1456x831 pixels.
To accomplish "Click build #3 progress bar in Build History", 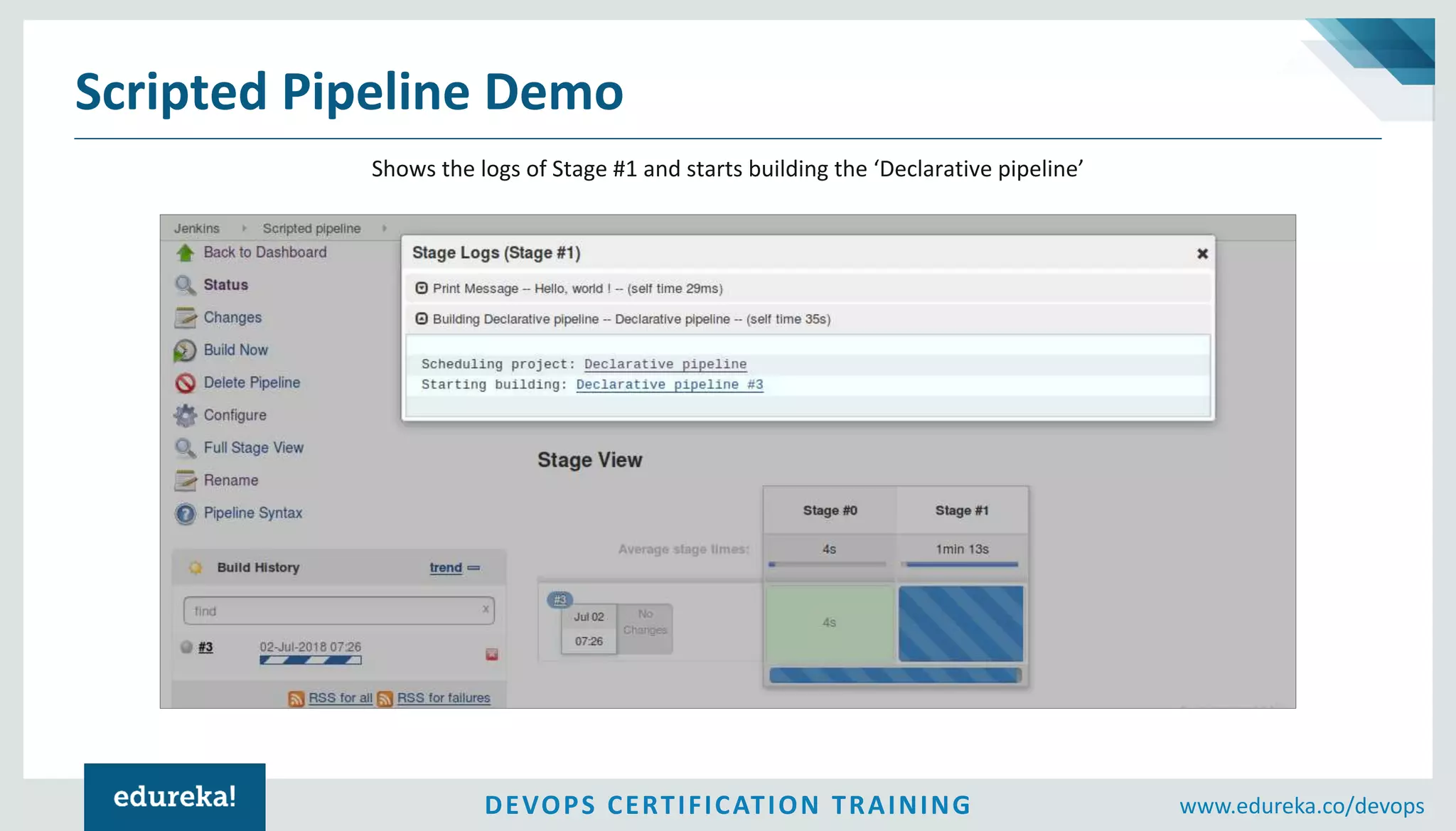I will 311,660.
